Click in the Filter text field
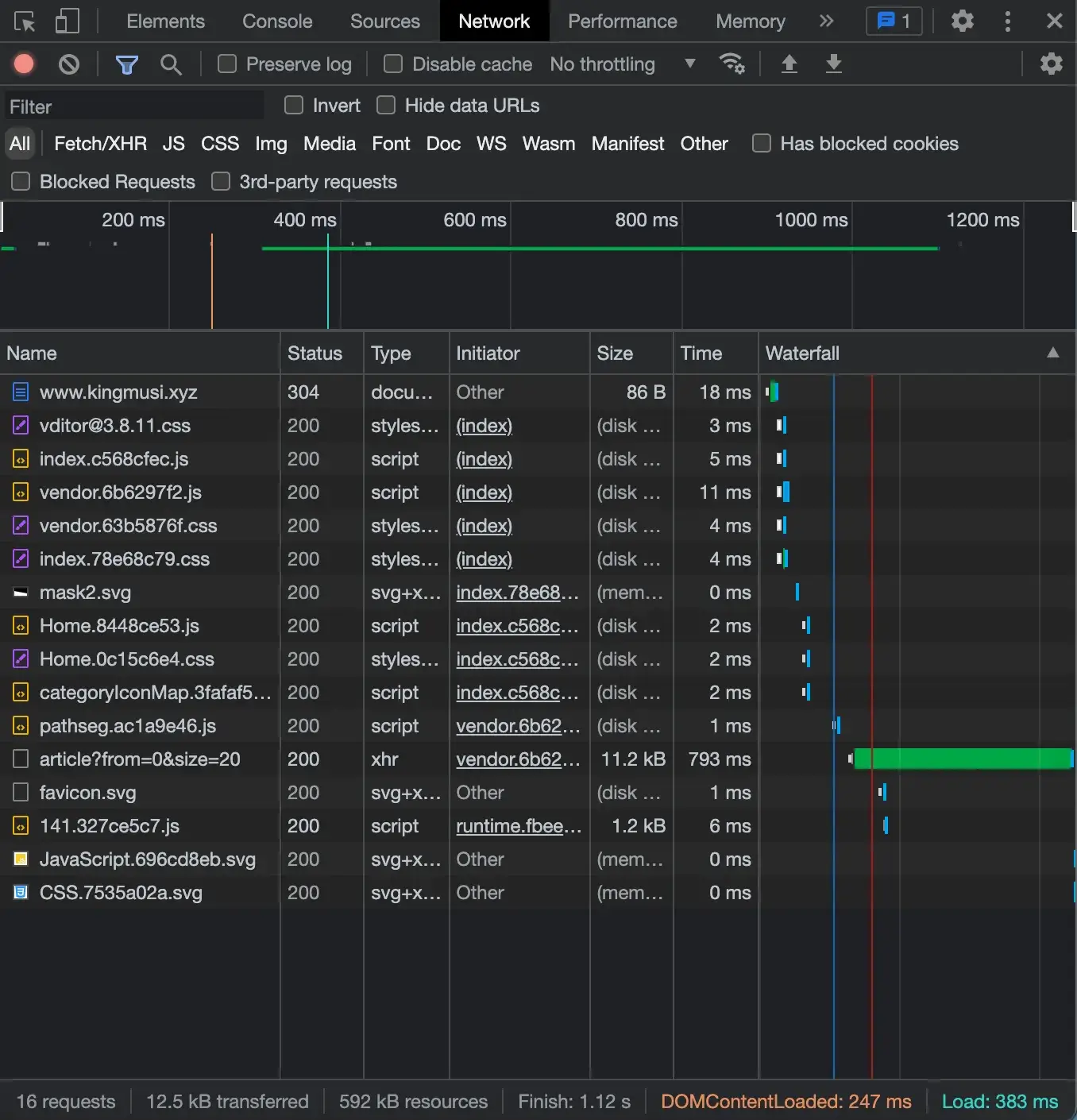Image resolution: width=1077 pixels, height=1120 pixels. 135,106
